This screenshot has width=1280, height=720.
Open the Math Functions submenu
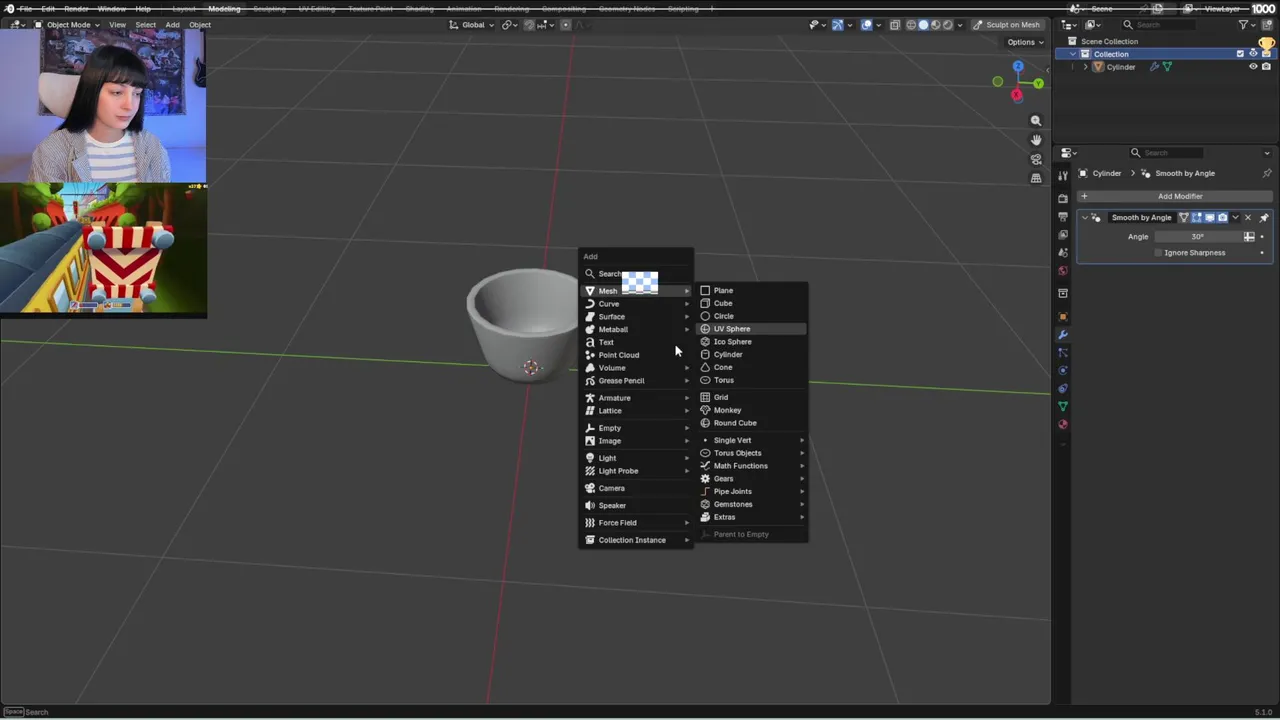751,466
